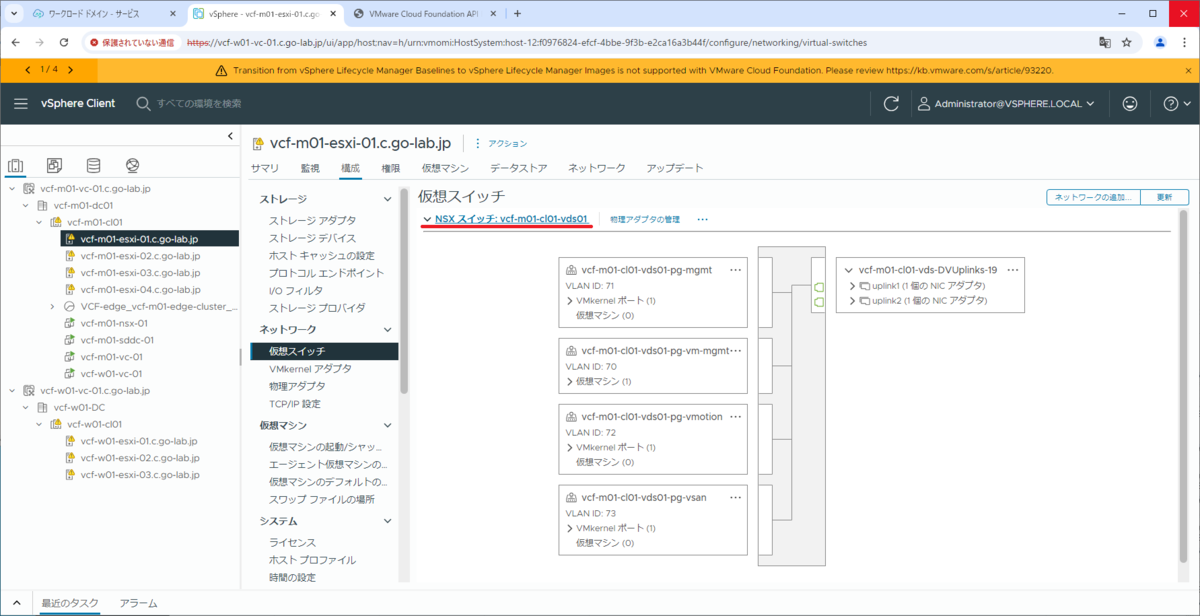
Task: Click the ネットワークの追加 button
Action: (x=1094, y=197)
